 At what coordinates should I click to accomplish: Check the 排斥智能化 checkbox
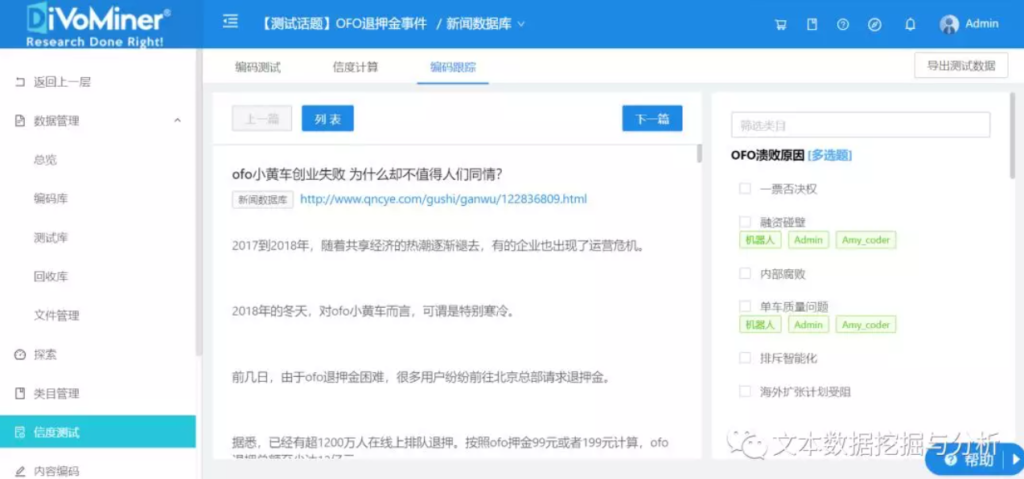(744, 358)
